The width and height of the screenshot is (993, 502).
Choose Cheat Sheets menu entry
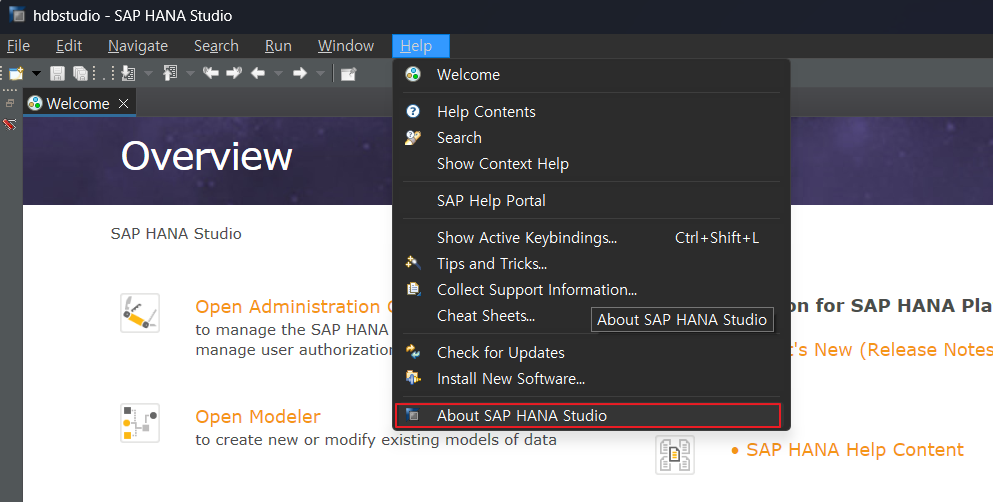pyautogui.click(x=591, y=316)
